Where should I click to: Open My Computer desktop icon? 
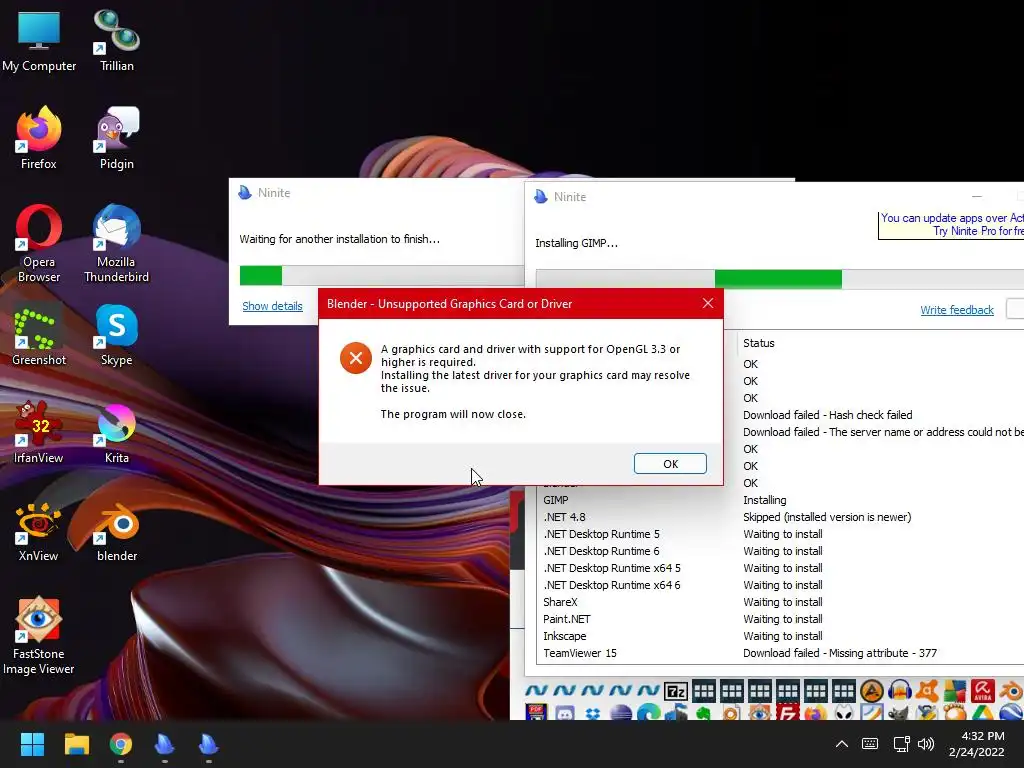point(39,40)
